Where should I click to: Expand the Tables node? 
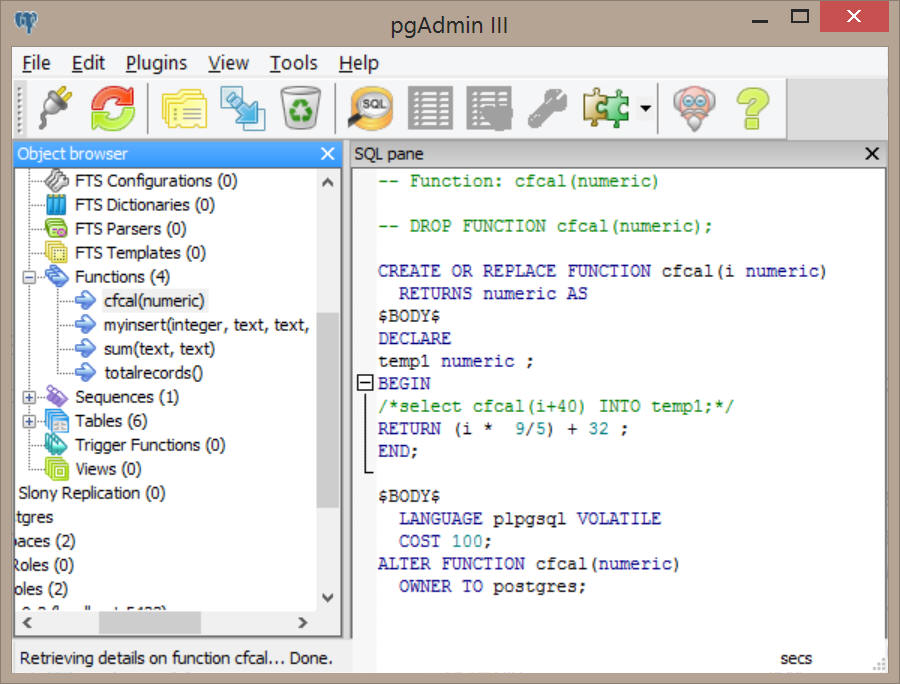click(29, 421)
